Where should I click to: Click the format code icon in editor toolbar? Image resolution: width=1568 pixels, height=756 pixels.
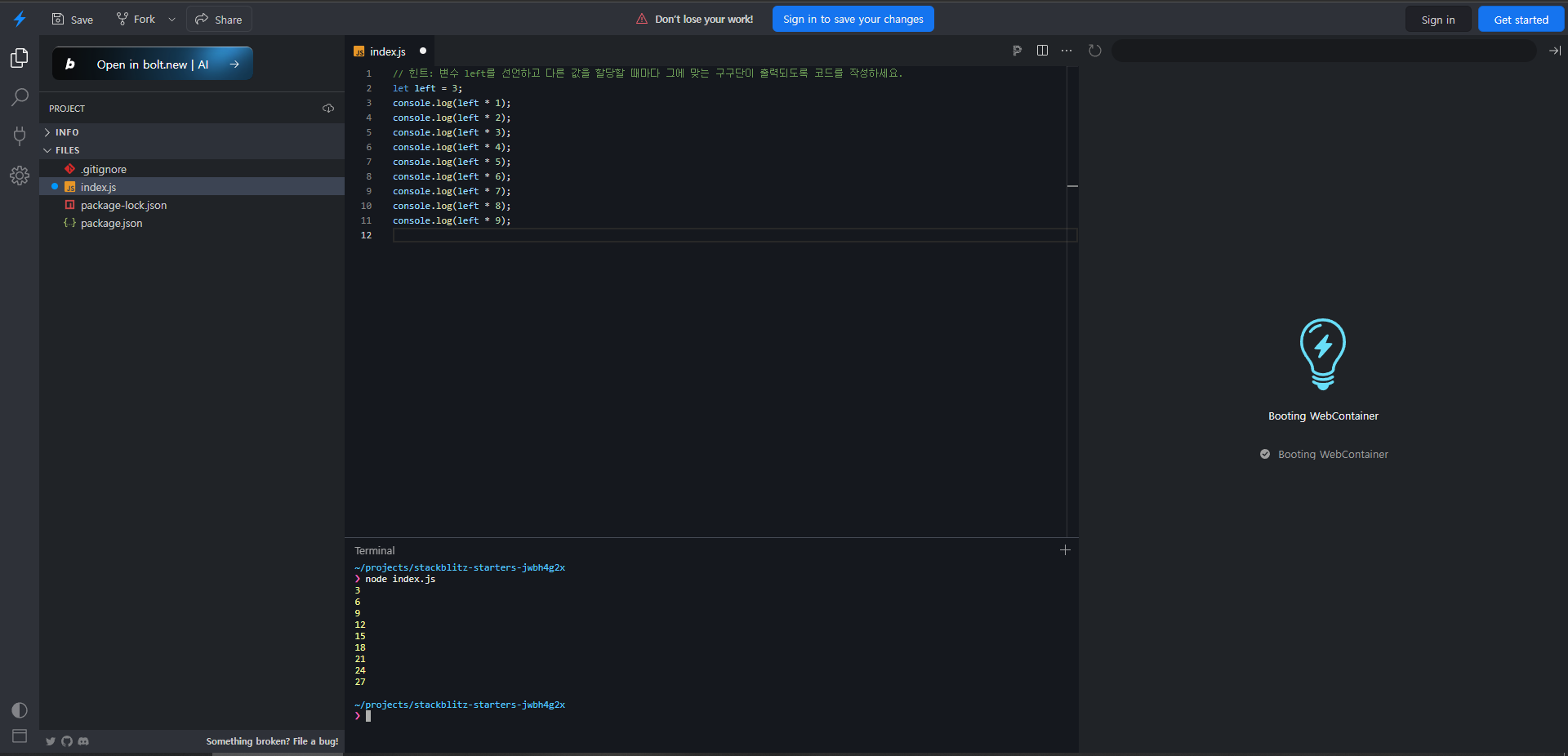tap(1018, 51)
